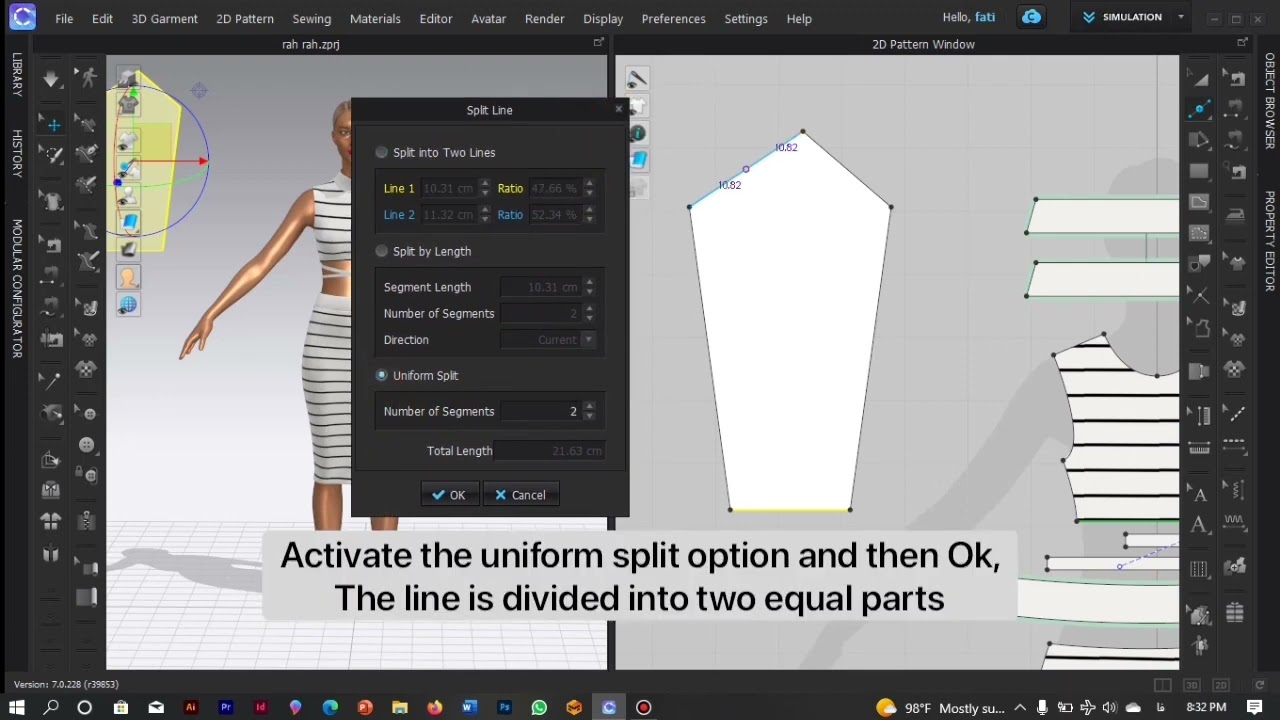Open the File menu
1280x720 pixels.
pos(64,18)
